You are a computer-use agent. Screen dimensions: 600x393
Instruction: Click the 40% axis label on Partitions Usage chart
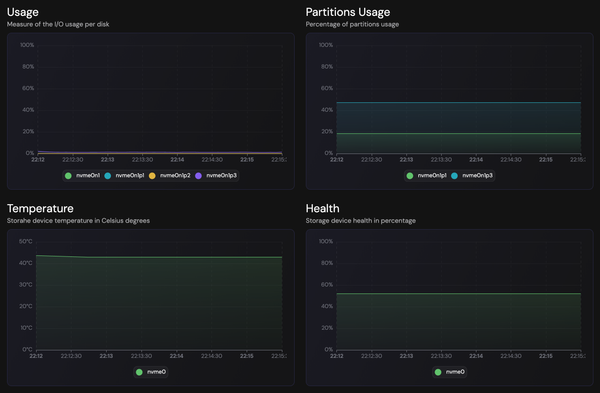click(327, 110)
